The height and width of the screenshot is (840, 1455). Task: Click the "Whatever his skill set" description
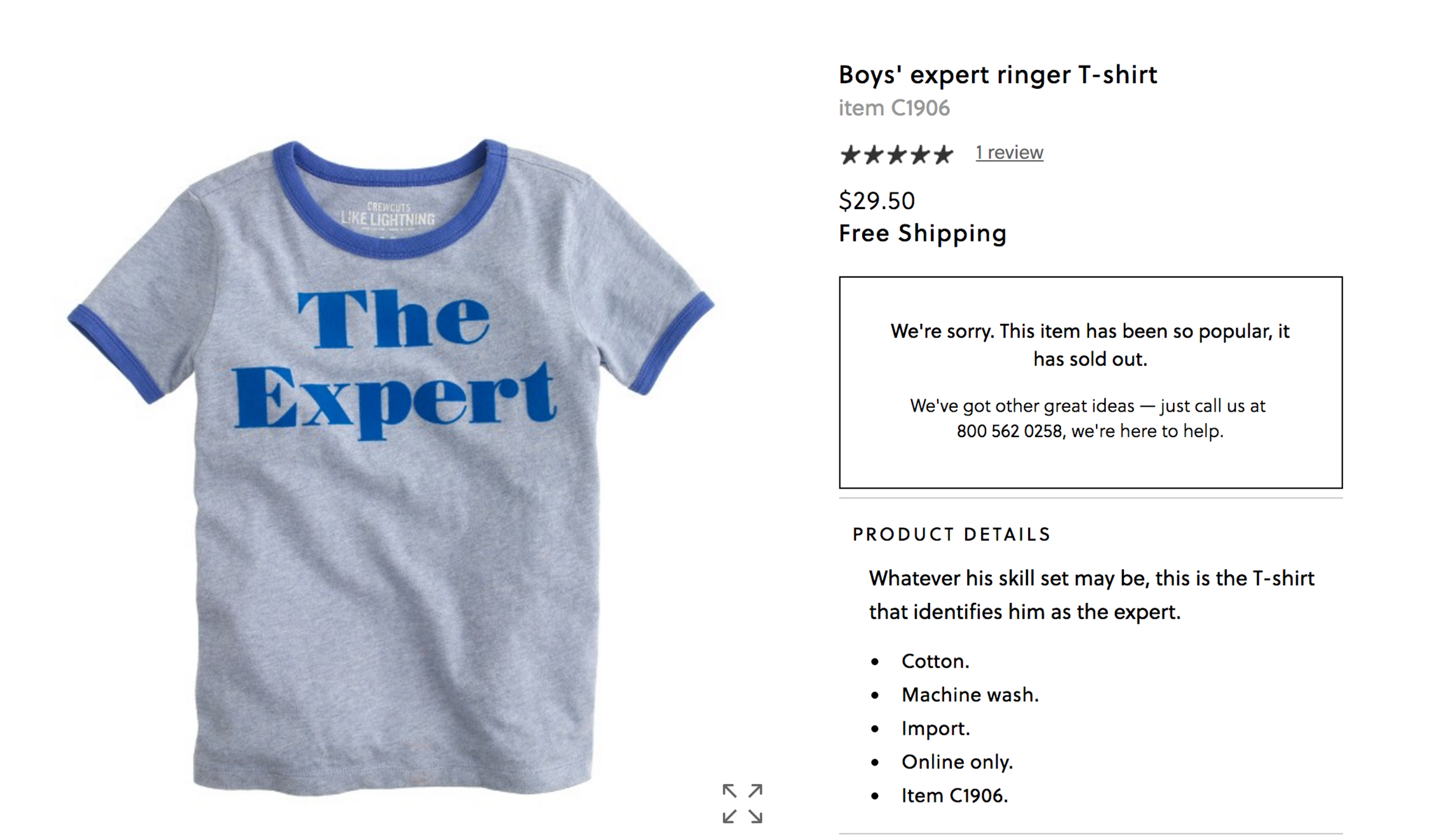pos(1091,595)
